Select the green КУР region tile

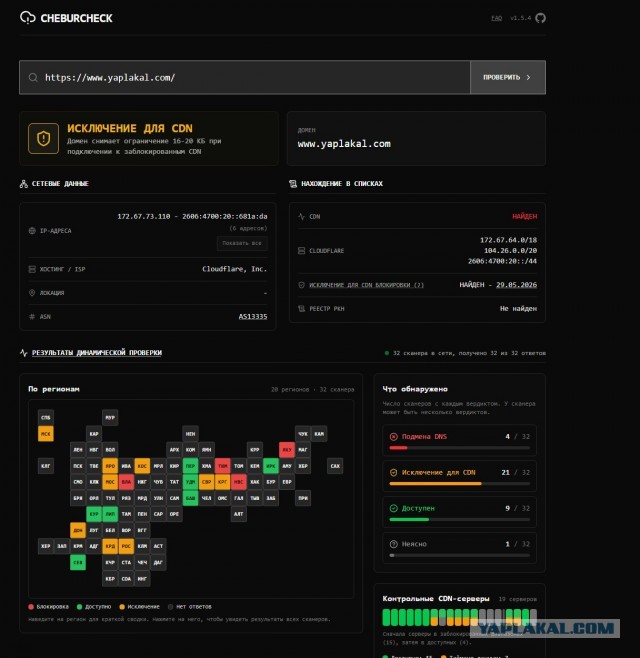pos(94,514)
